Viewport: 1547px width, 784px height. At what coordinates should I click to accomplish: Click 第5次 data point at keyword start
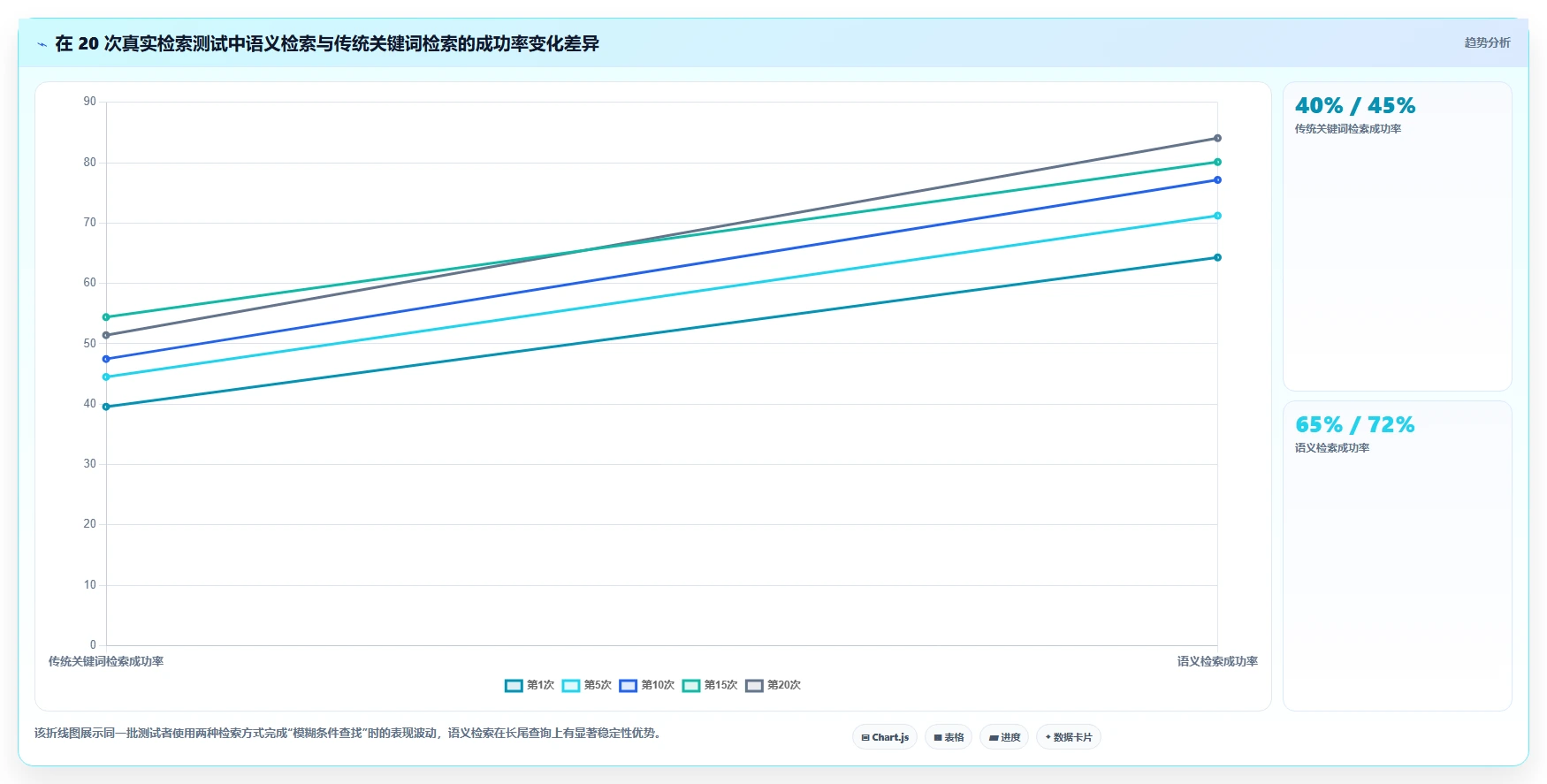pos(106,377)
